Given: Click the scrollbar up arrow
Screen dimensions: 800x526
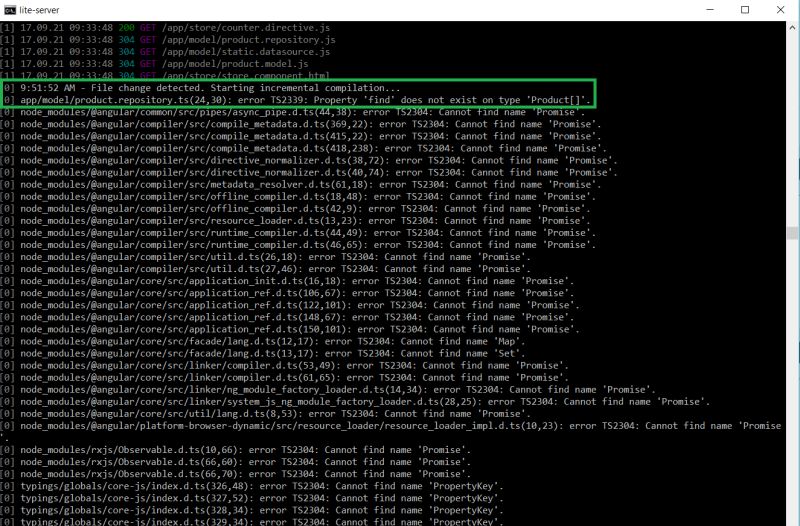Looking at the screenshot, I should [x=792, y=27].
